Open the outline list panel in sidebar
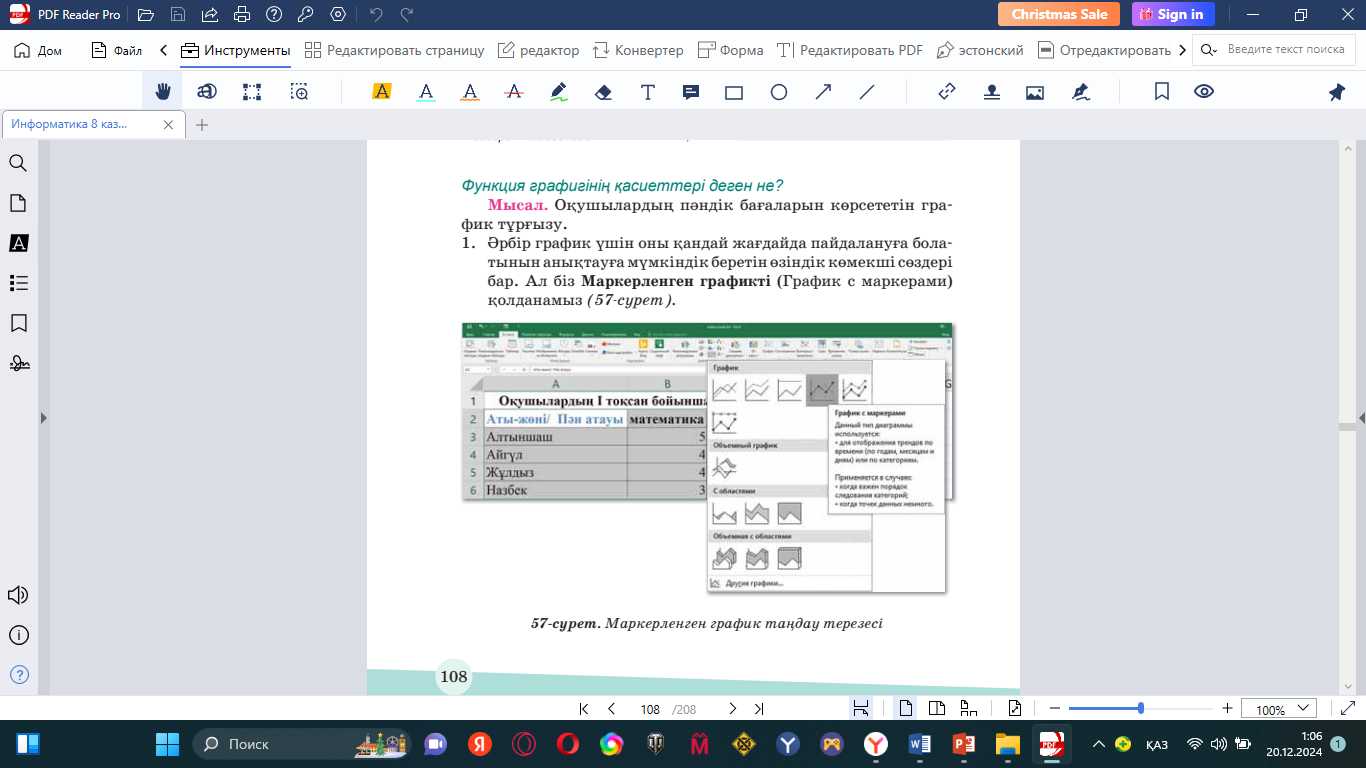 (x=18, y=283)
